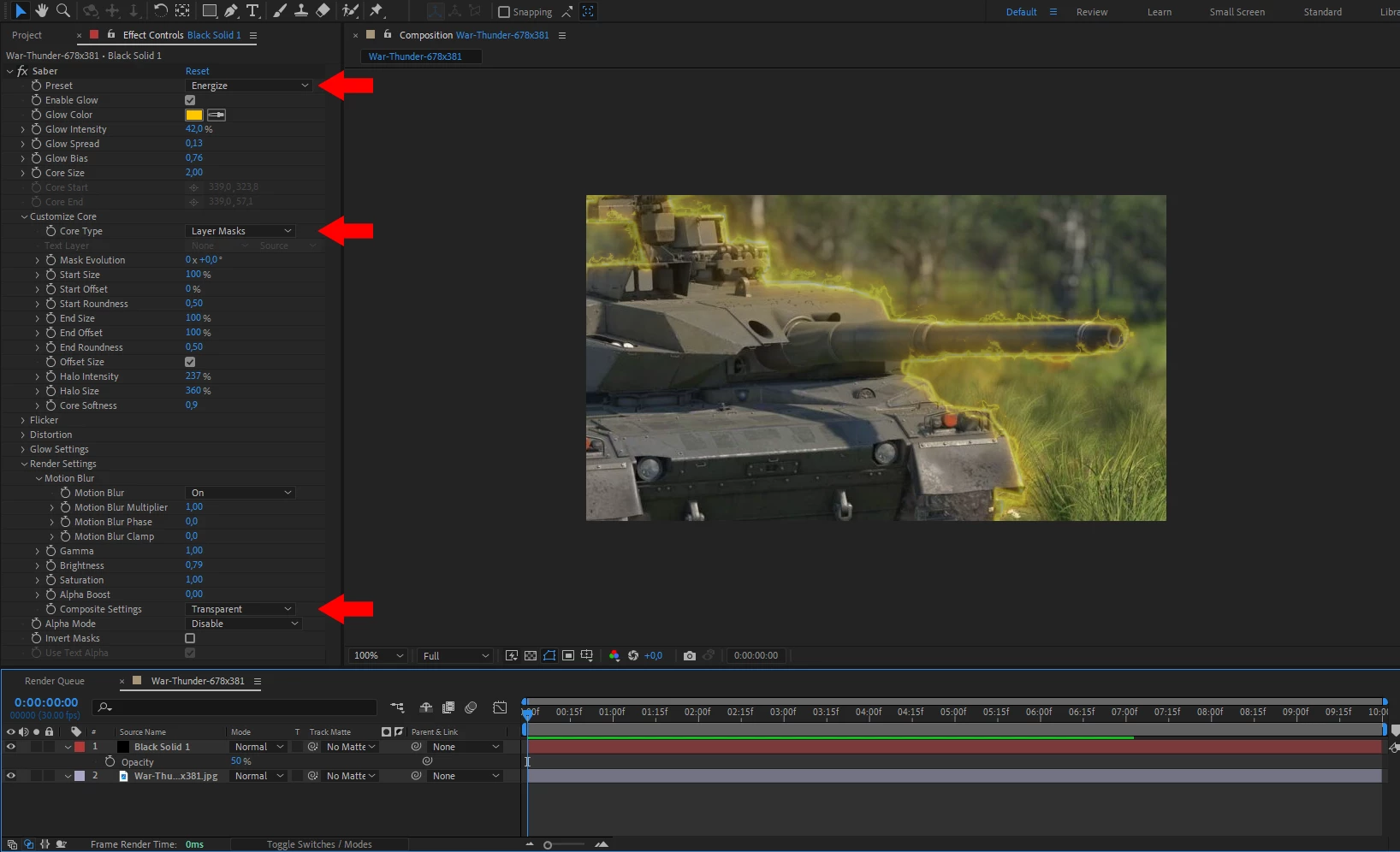Select the Zoom magnifier tool
This screenshot has width=1400, height=852.
(62, 11)
